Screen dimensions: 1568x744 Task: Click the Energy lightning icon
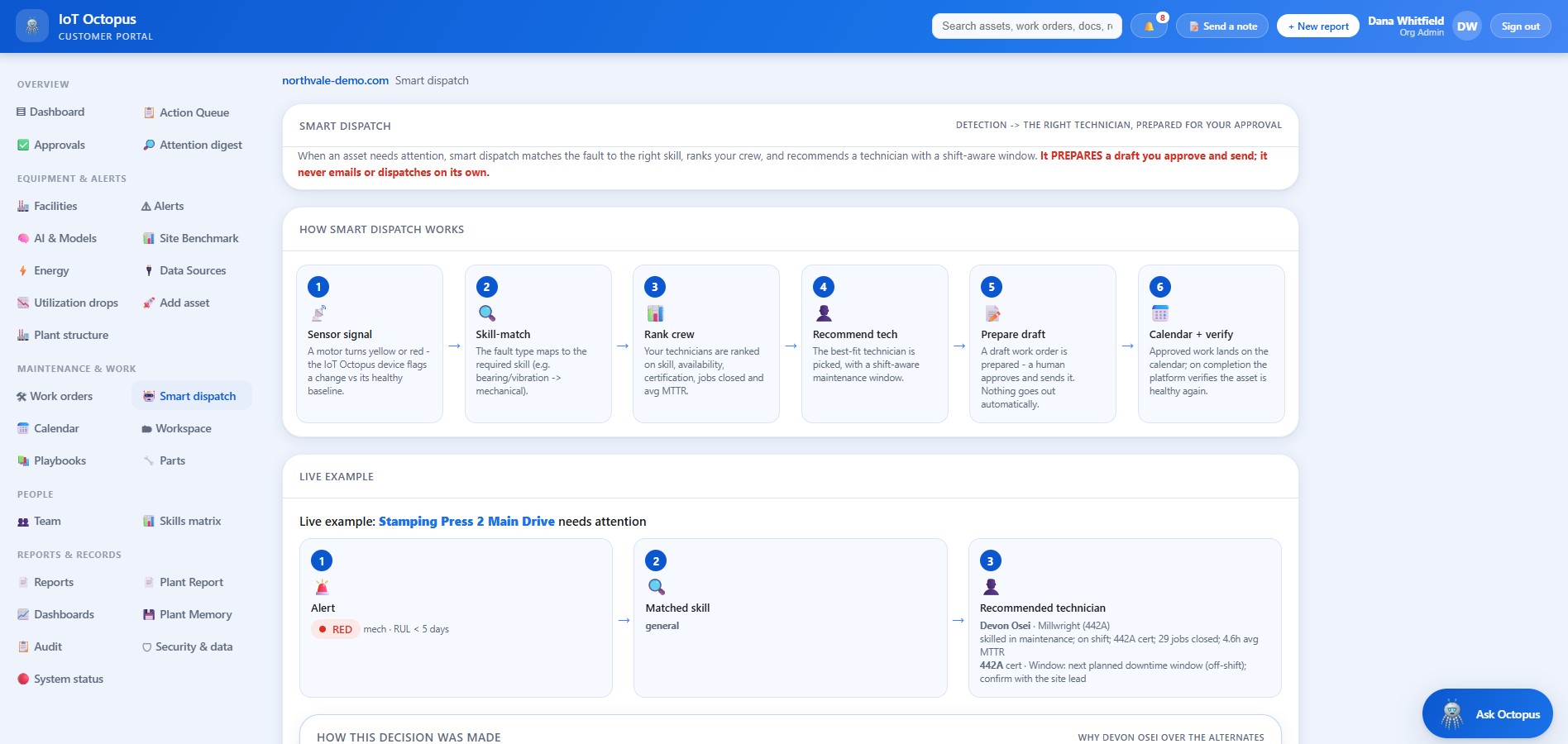pos(23,270)
